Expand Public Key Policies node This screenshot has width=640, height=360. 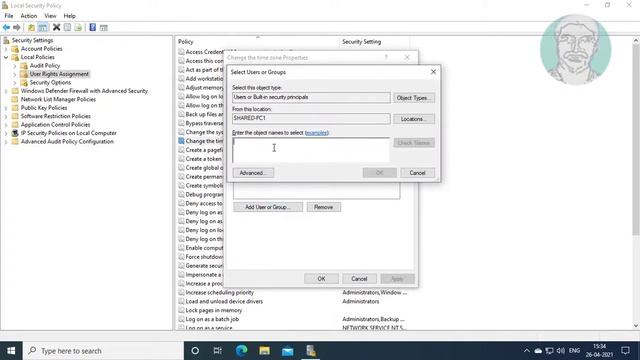tap(6, 108)
